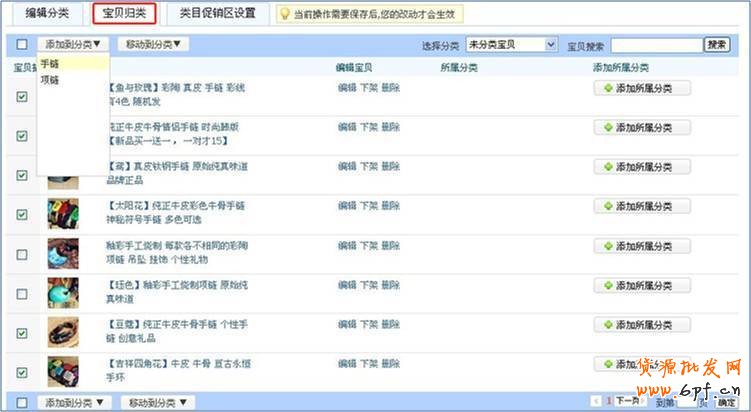The image size is (751, 412).
Task: Expand the top 移动到分类 dropdown
Action: pyautogui.click(x=153, y=44)
